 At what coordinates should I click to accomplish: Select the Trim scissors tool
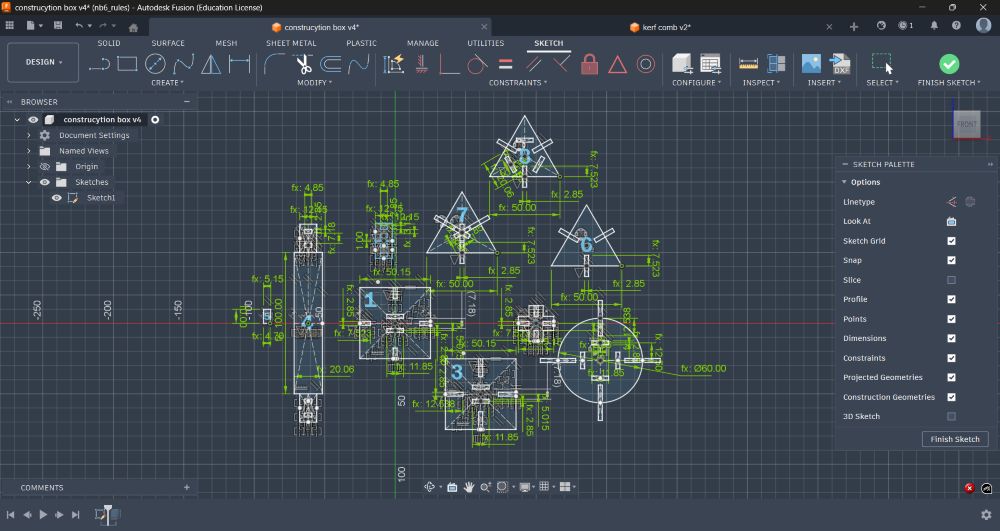[303, 64]
